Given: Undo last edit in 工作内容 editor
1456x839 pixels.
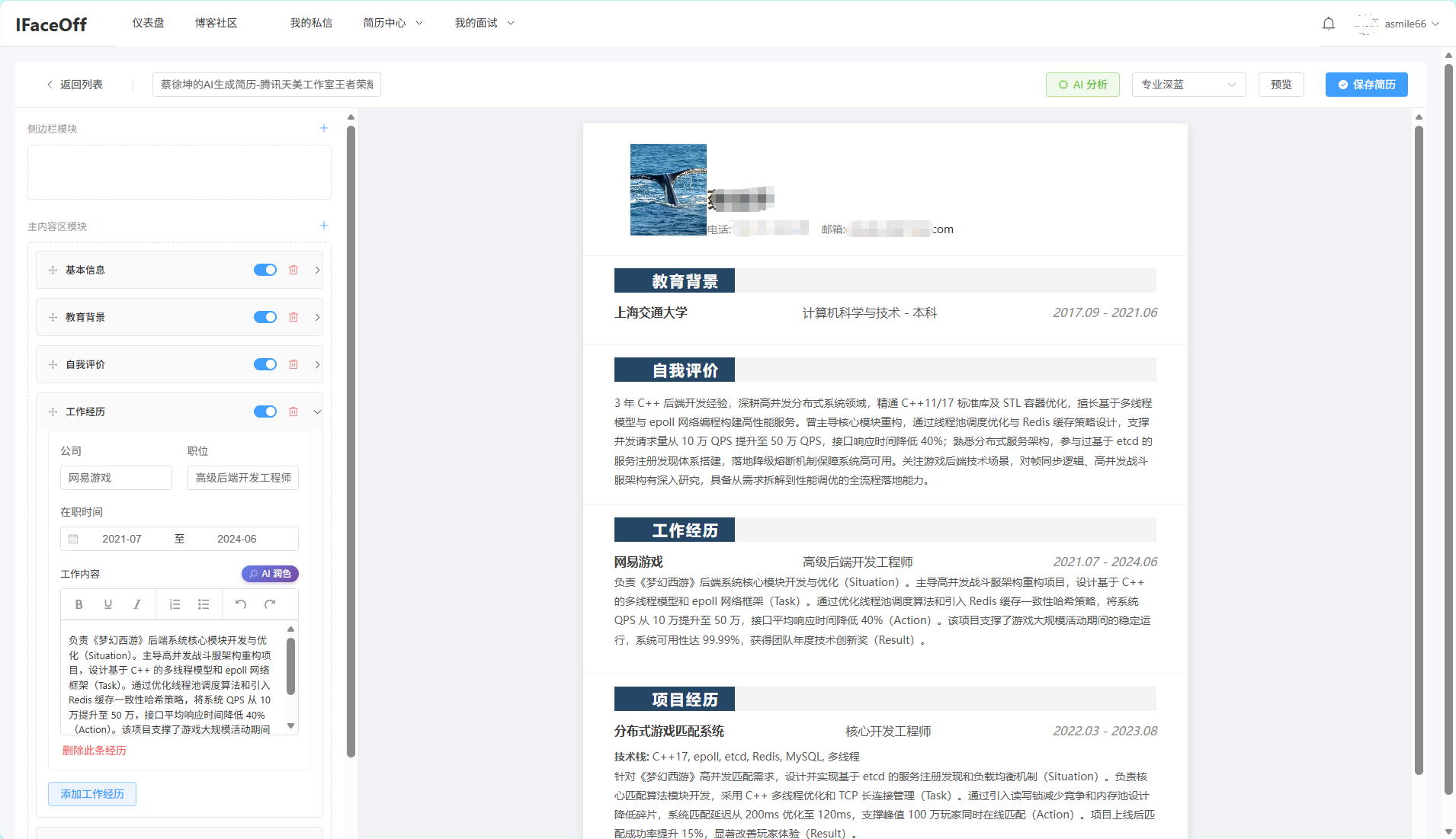Looking at the screenshot, I should point(241,604).
